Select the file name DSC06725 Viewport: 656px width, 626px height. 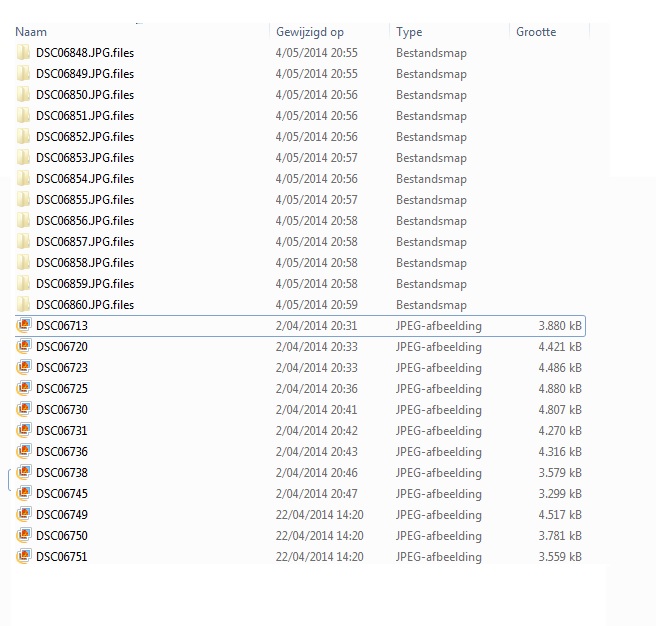(x=62, y=389)
